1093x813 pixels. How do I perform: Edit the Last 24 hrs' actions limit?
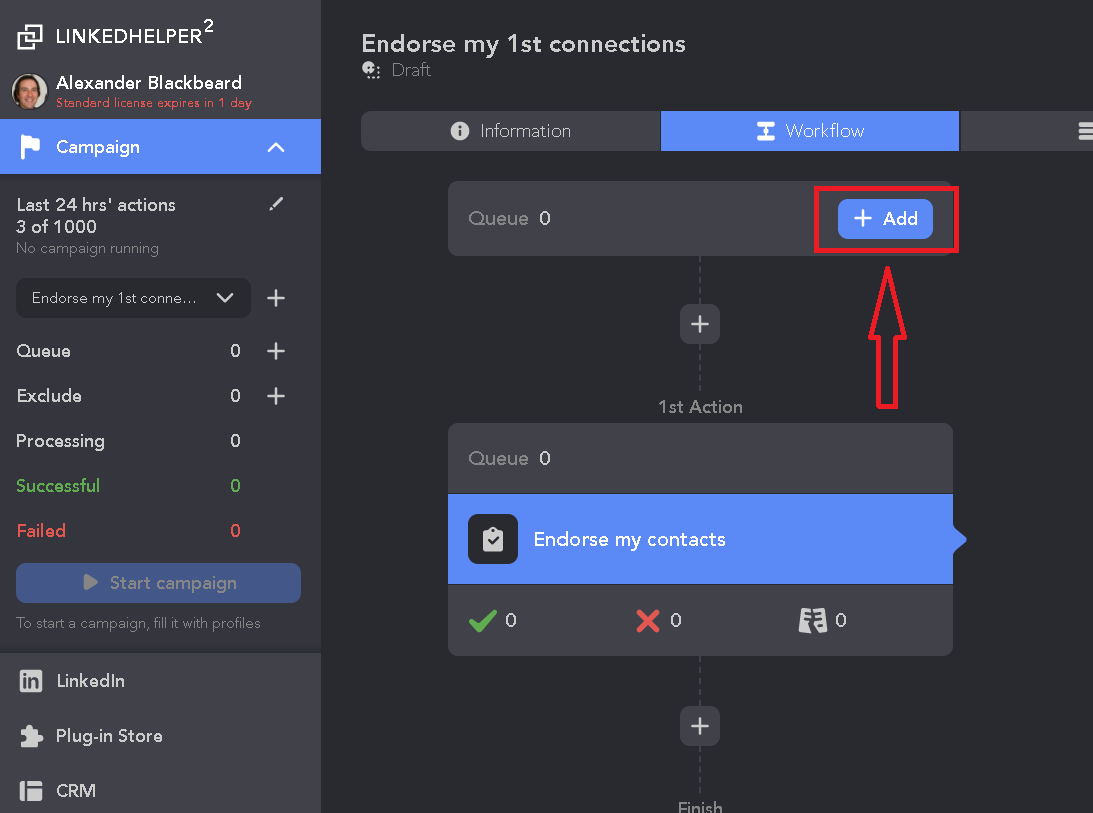[x=276, y=204]
